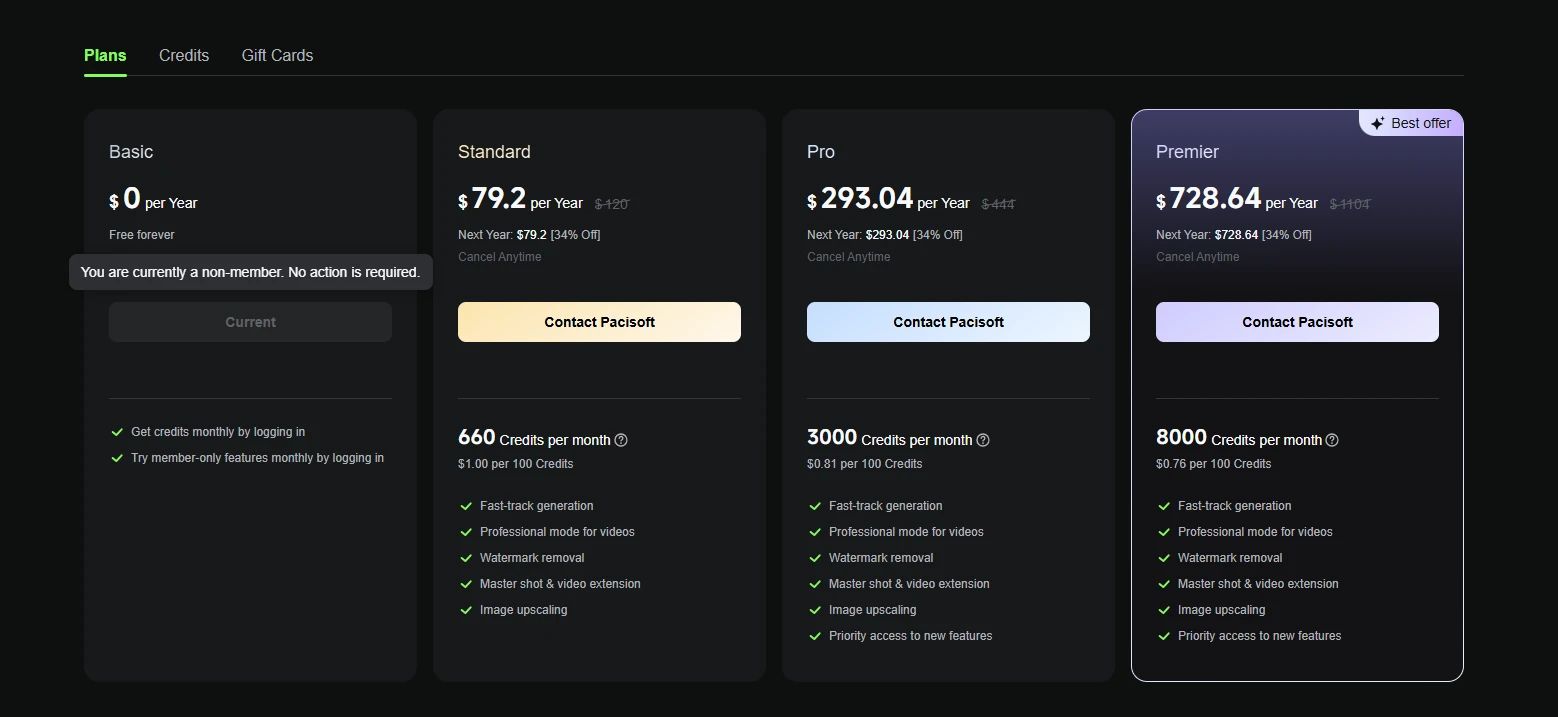The height and width of the screenshot is (717, 1558).
Task: Click checkmark beside Pro Priority access feature
Action: pyautogui.click(x=815, y=636)
